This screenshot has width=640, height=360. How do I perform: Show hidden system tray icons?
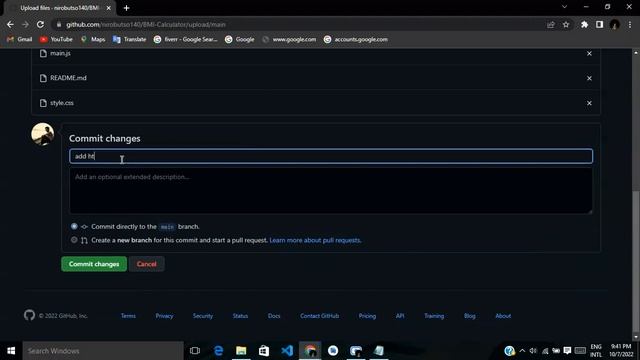522,351
